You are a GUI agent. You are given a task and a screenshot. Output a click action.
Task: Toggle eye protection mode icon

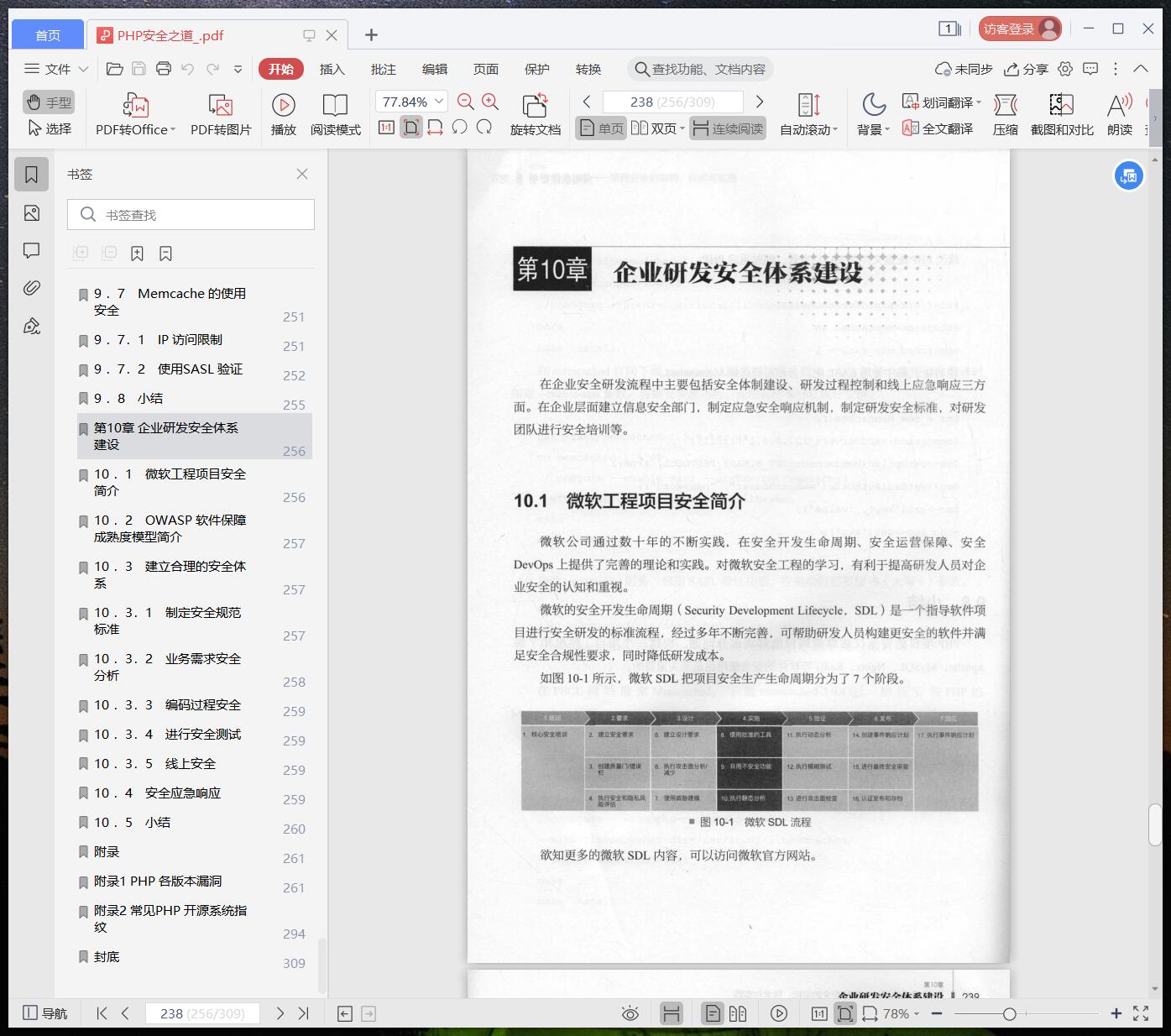point(630,1013)
